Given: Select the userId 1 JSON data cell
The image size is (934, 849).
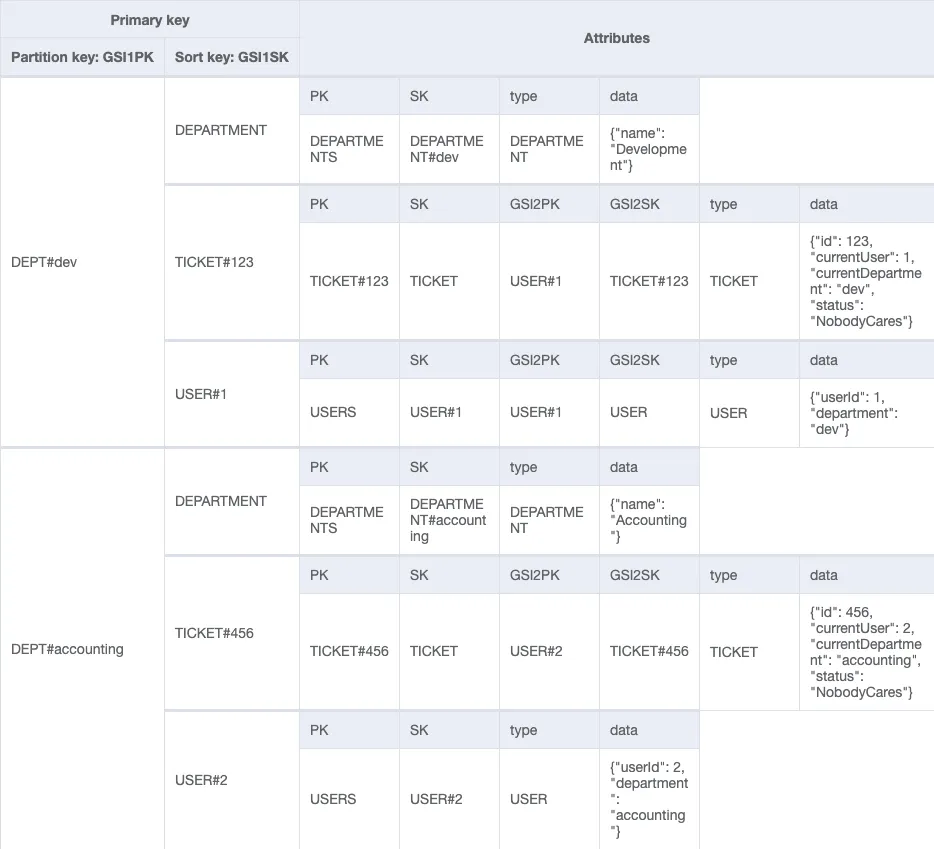Looking at the screenshot, I should pyautogui.click(x=866, y=412).
